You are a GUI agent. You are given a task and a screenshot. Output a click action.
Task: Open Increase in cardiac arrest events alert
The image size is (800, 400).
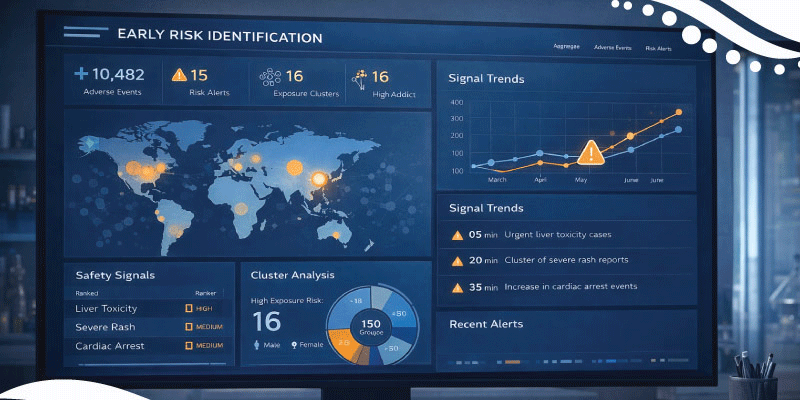[571, 286]
